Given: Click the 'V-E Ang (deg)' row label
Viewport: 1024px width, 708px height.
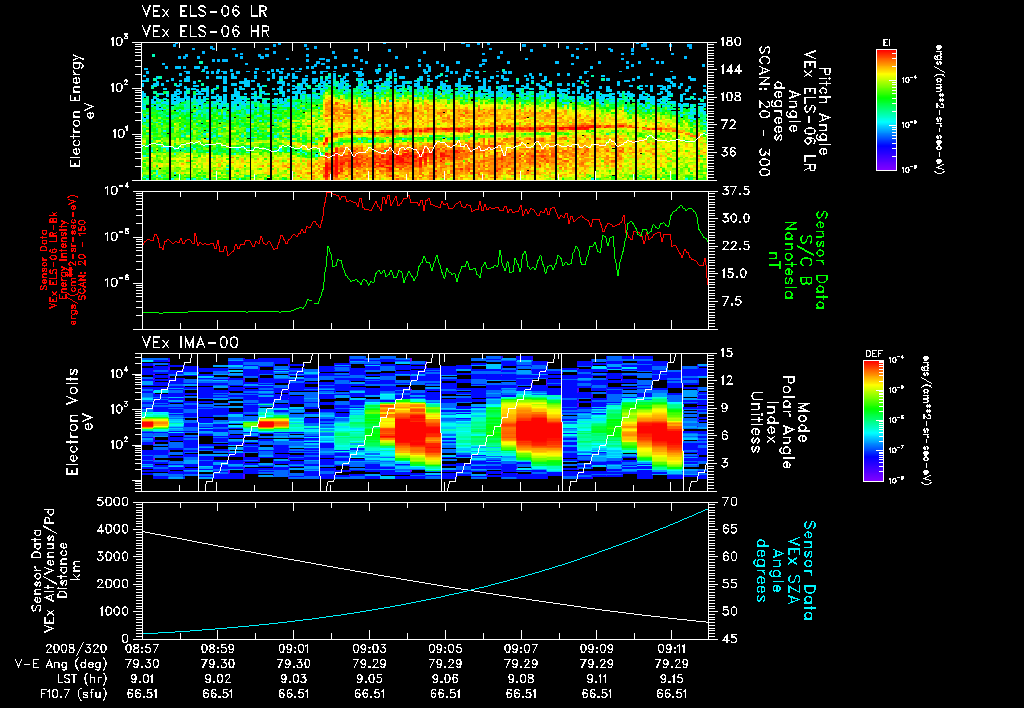Looking at the screenshot, I should point(60,664).
